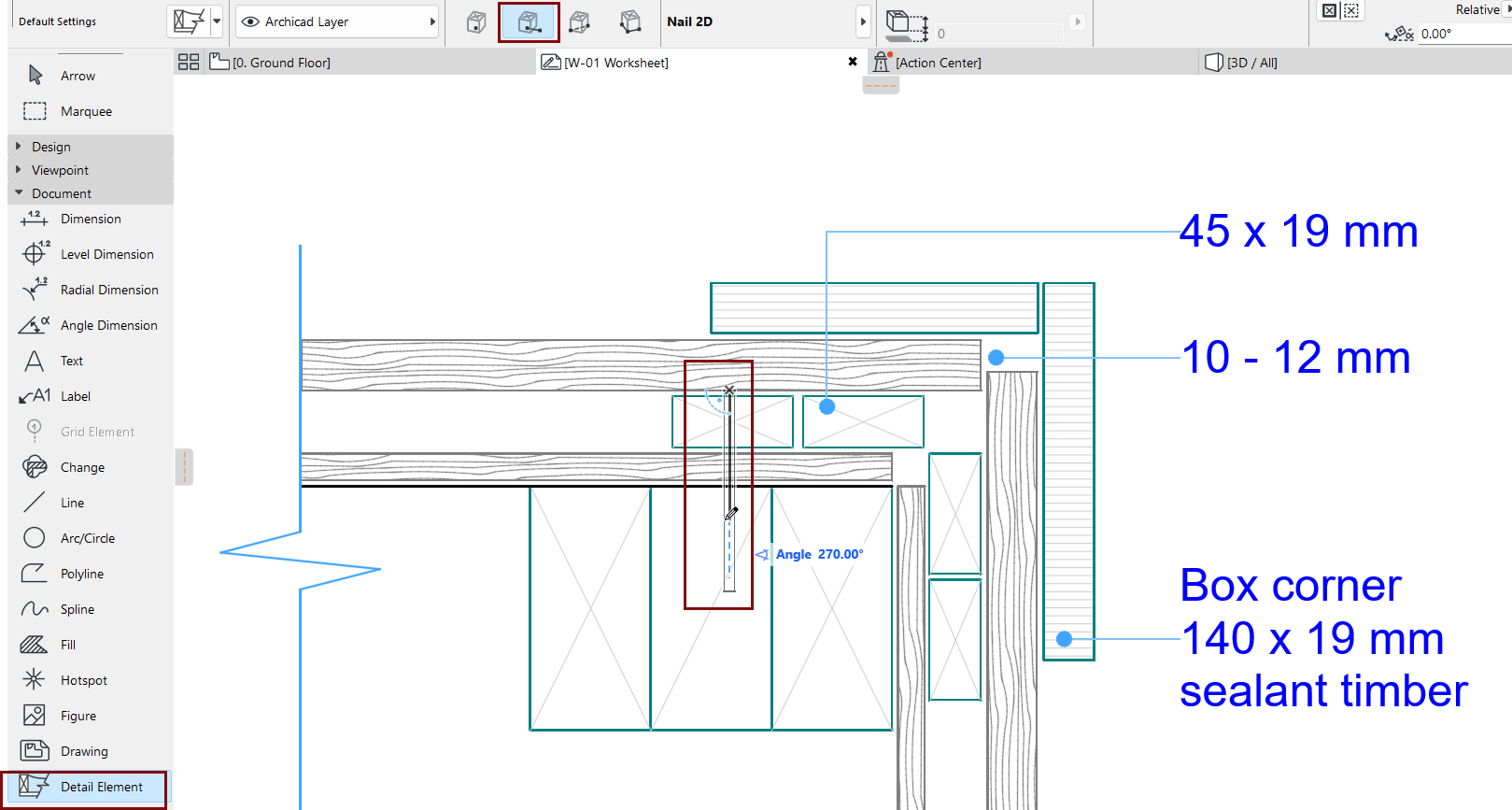The image size is (1512, 810).
Task: Open the Archicad Layer dropdown
Action: 337,21
